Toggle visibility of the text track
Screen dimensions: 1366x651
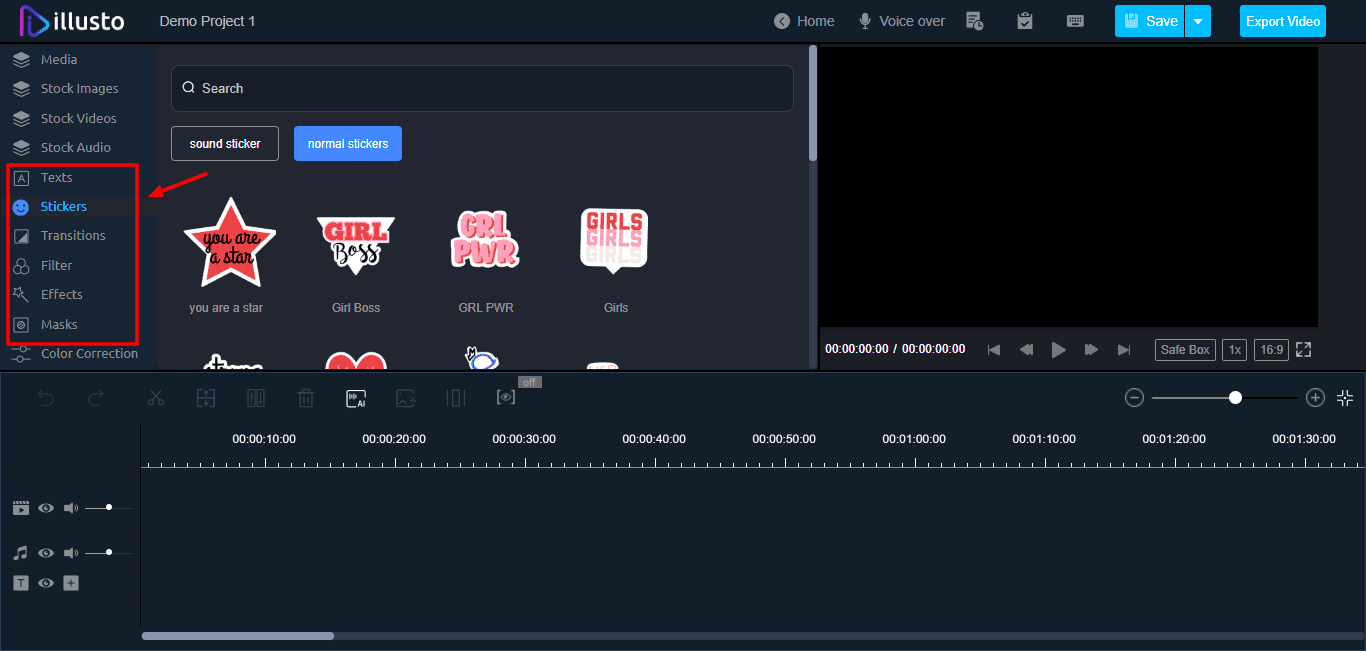[46, 583]
